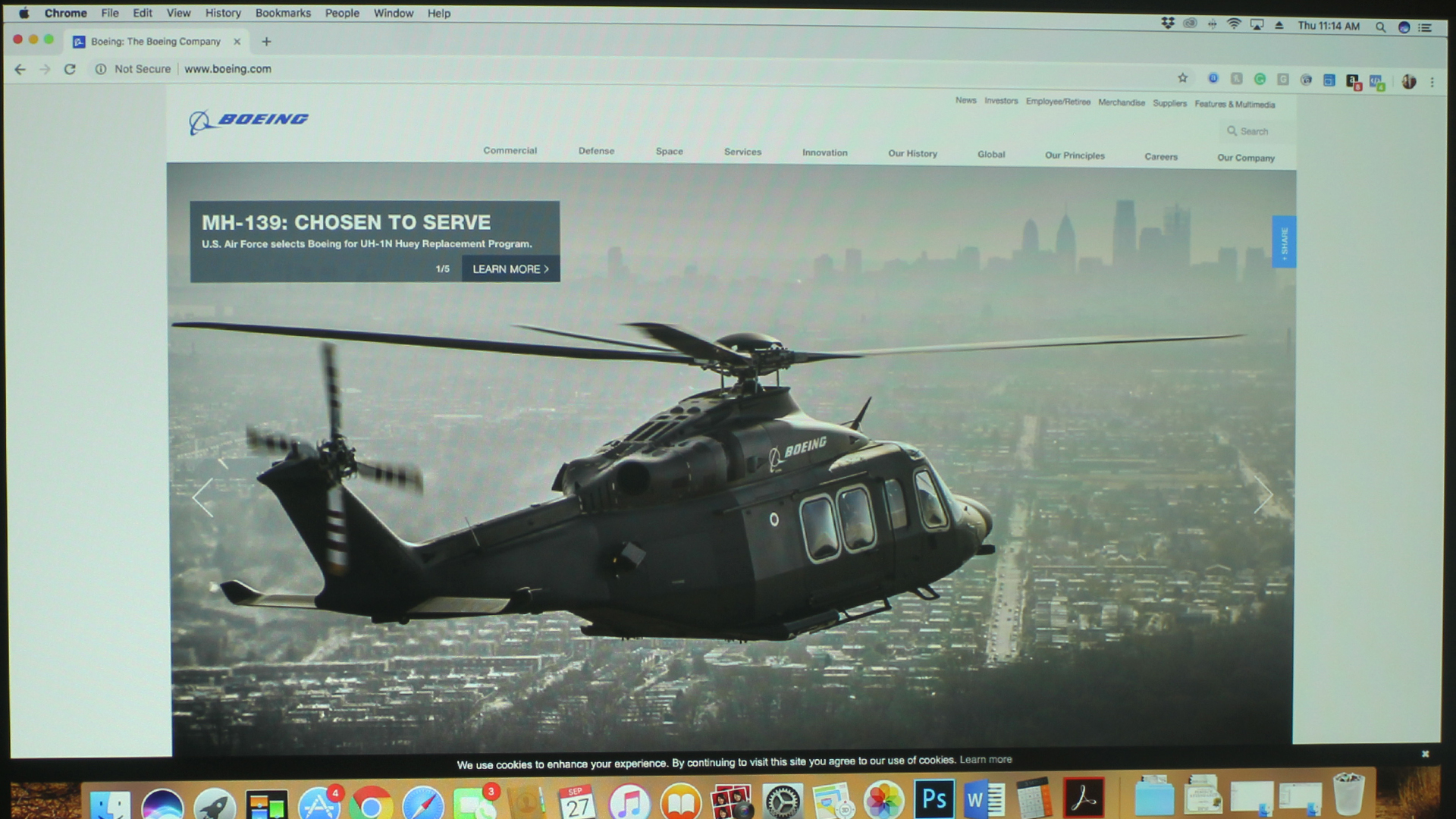Open the Our Principles link
1456x819 pixels.
pyautogui.click(x=1075, y=155)
